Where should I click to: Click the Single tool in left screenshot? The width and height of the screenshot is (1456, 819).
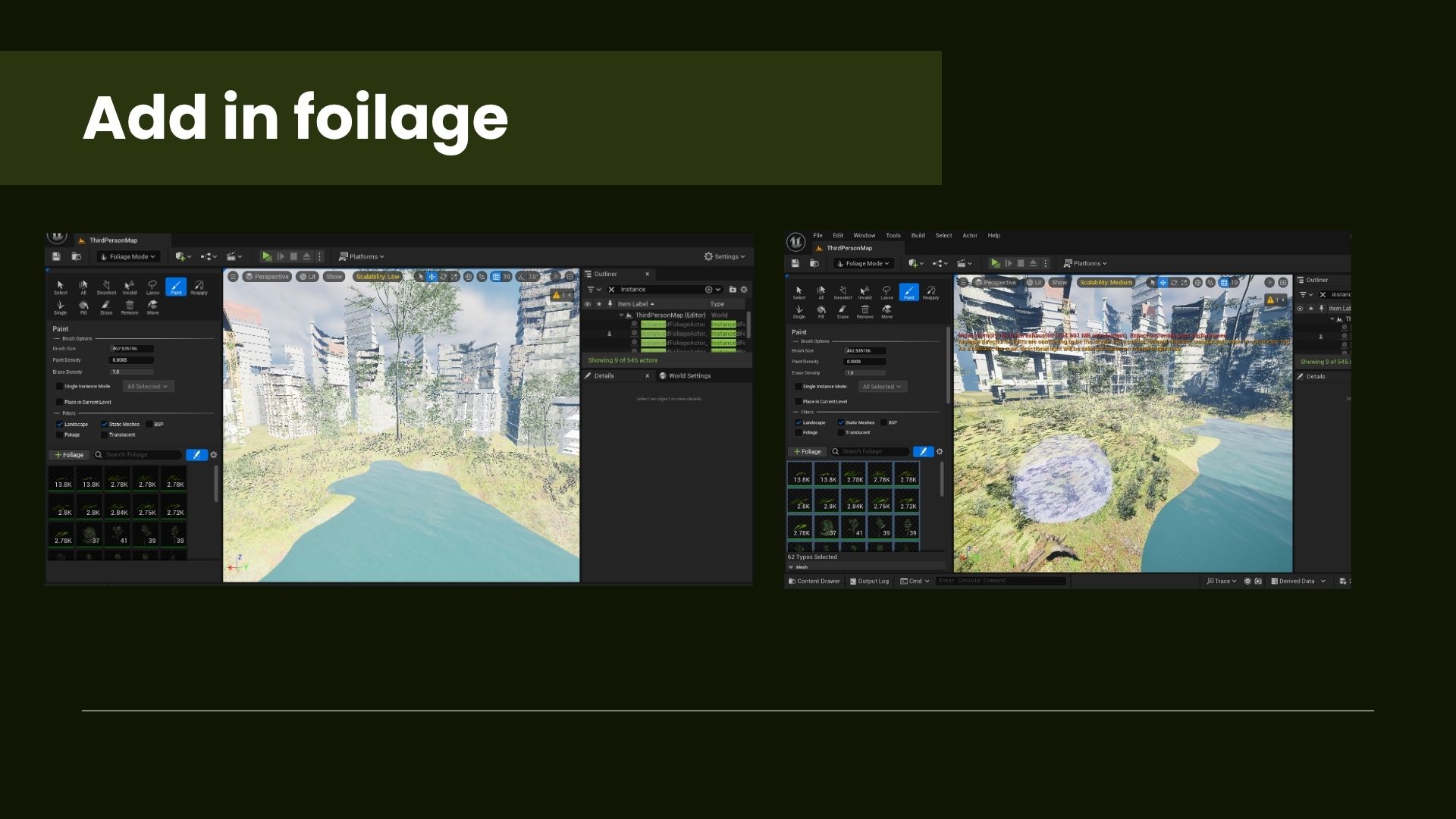[60, 307]
